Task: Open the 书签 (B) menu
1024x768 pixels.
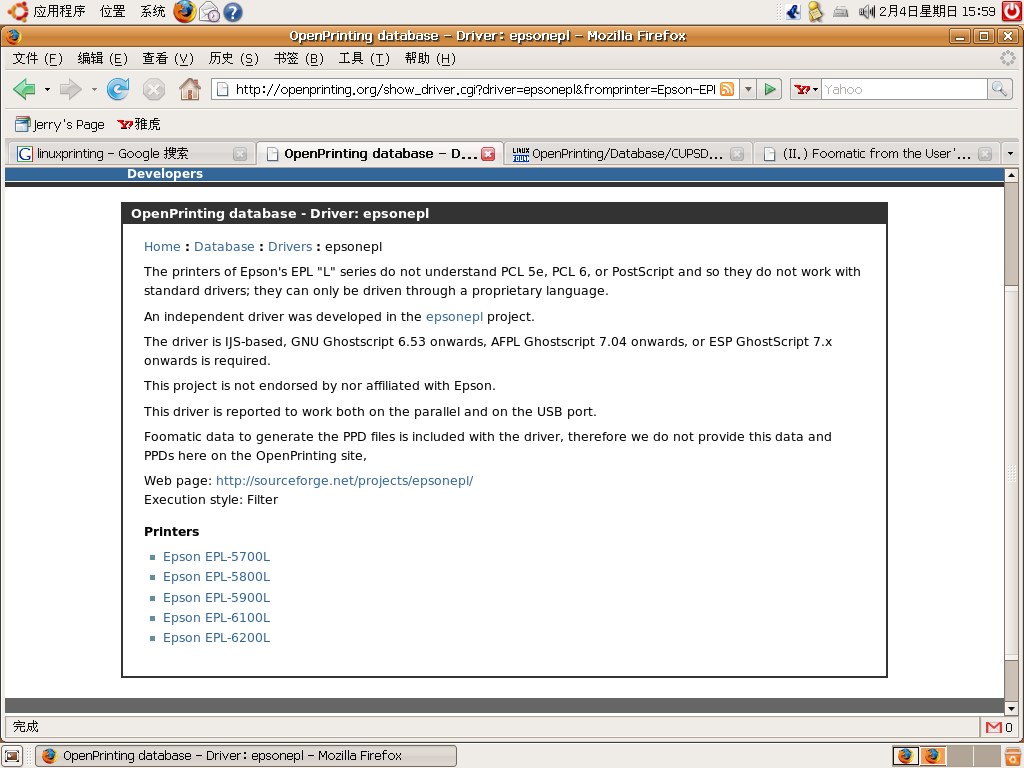Action: pos(298,59)
